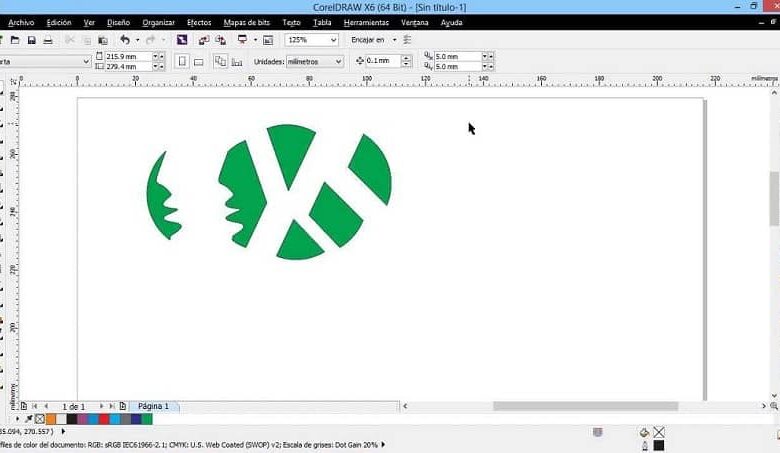Open the Diseño menu
Viewport: 780px width, 453px height.
[118, 22]
